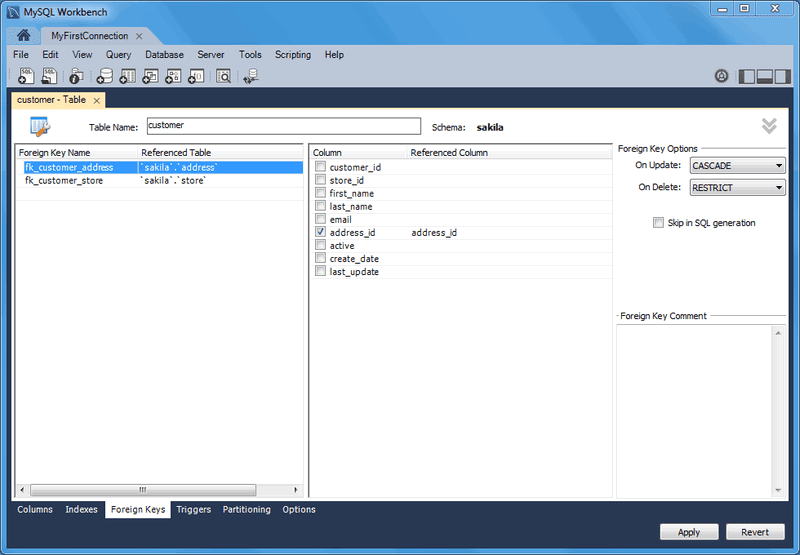Open the On Update dropdown
The width and height of the screenshot is (800, 555).
[x=737, y=165]
